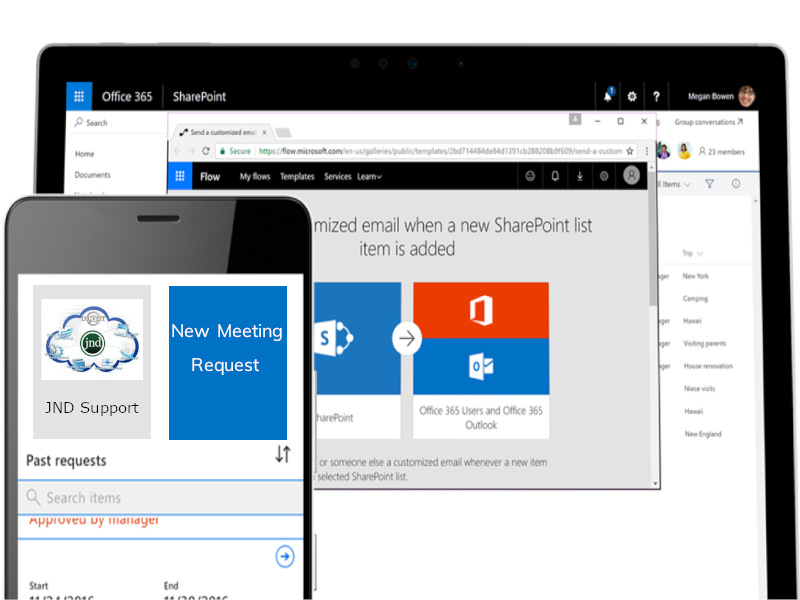Tap the Search items field on the phone
The image size is (800, 600).
click(161, 497)
